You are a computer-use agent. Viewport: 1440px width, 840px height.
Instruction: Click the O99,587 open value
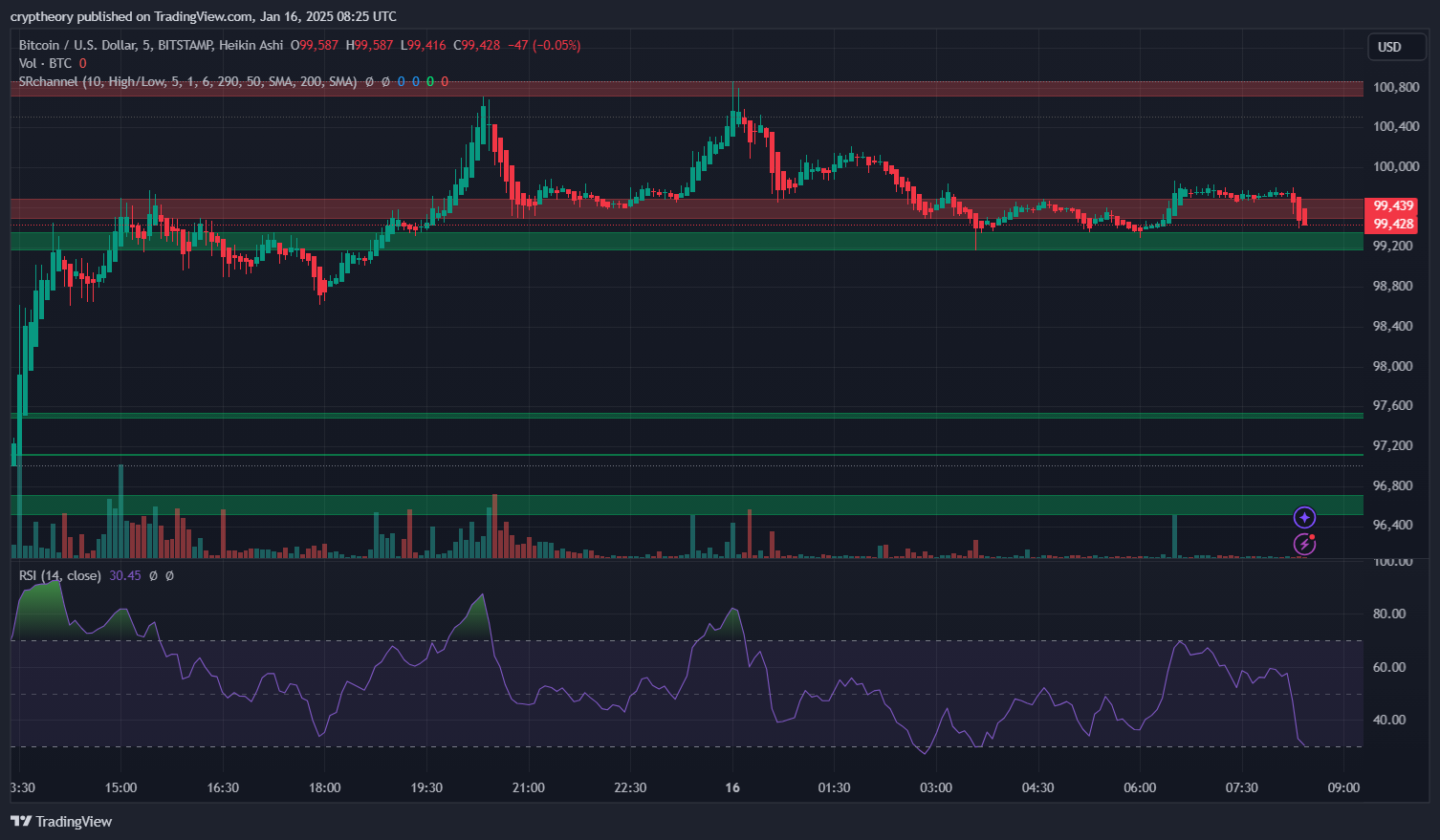315,45
